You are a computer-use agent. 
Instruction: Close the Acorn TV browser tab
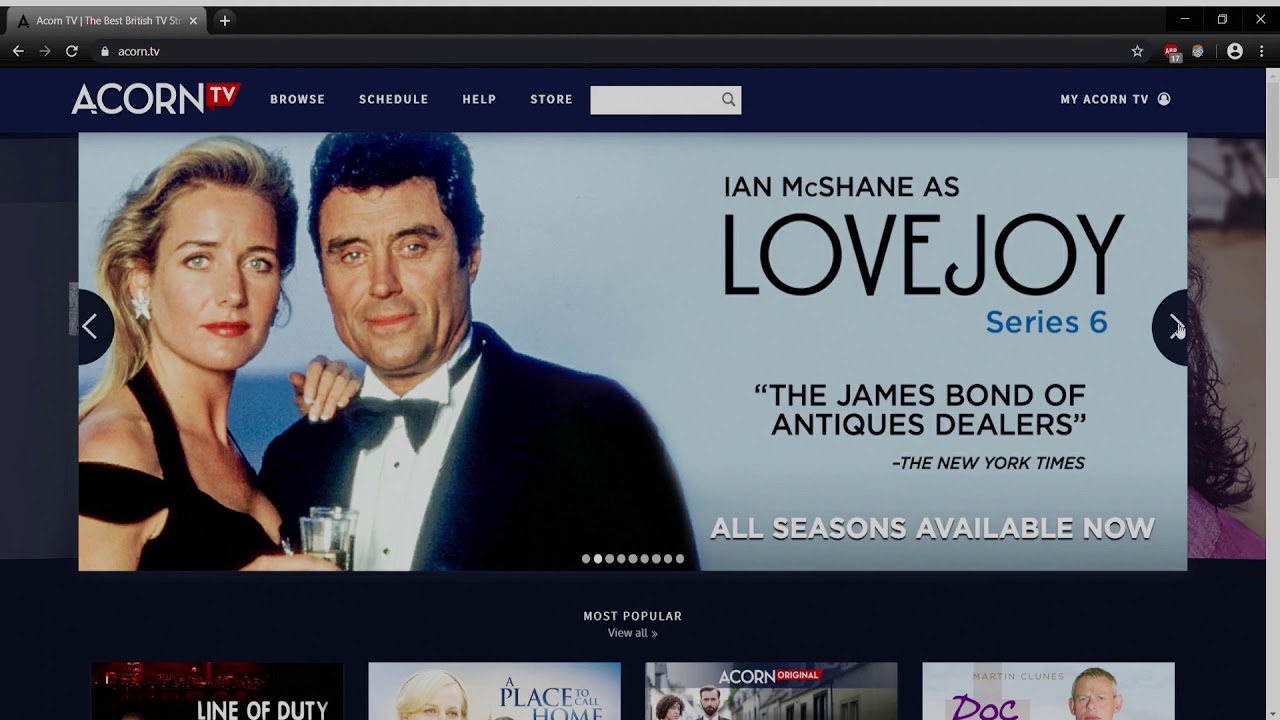tap(193, 20)
